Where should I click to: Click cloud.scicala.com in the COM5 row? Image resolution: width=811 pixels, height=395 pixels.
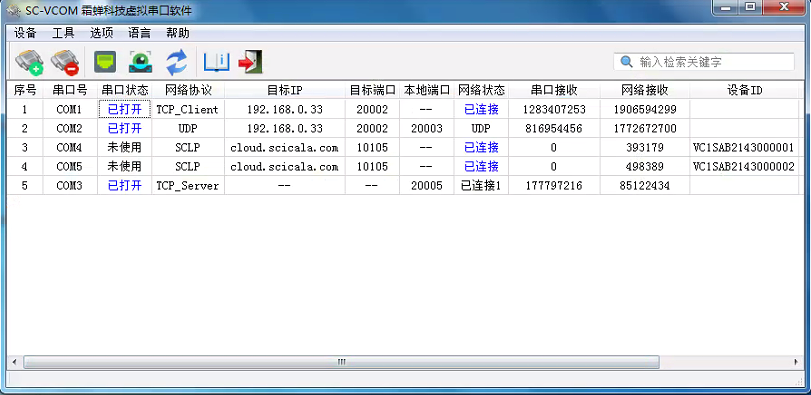click(285, 167)
